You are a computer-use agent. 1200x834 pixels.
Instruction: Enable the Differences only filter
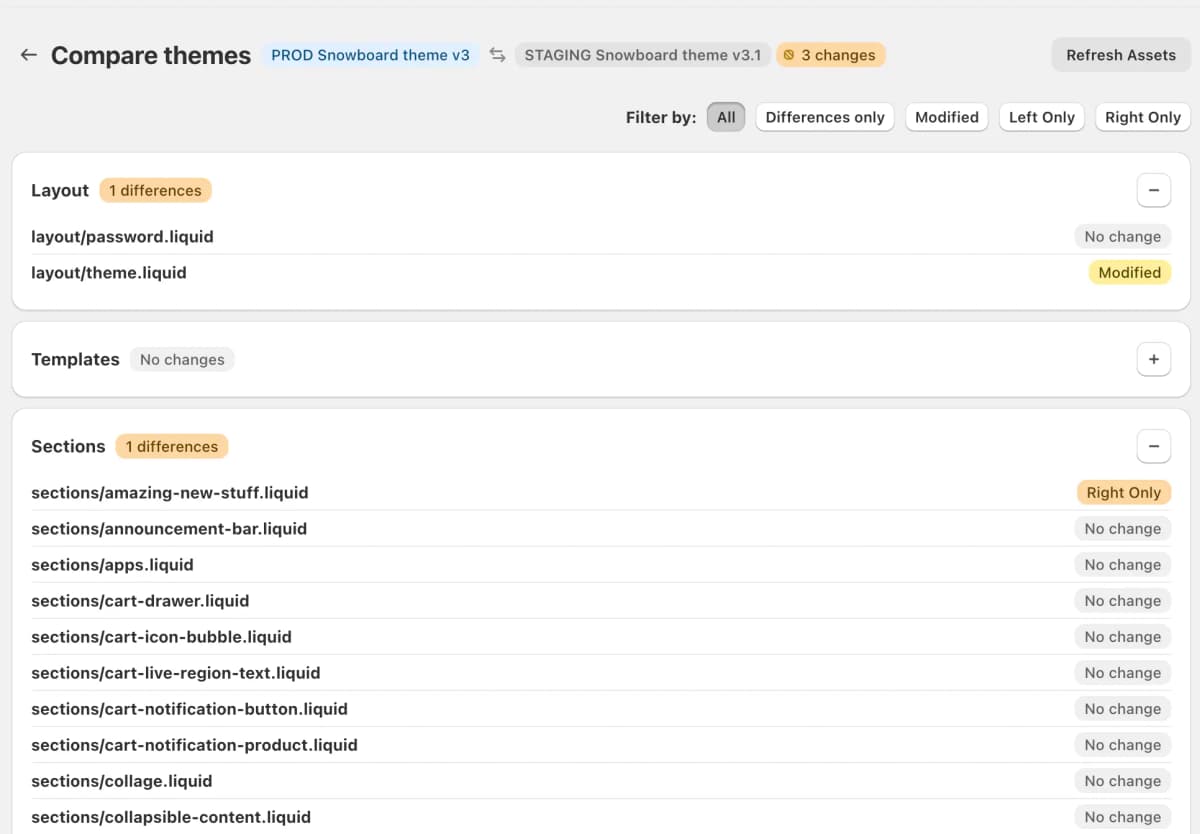coord(824,117)
